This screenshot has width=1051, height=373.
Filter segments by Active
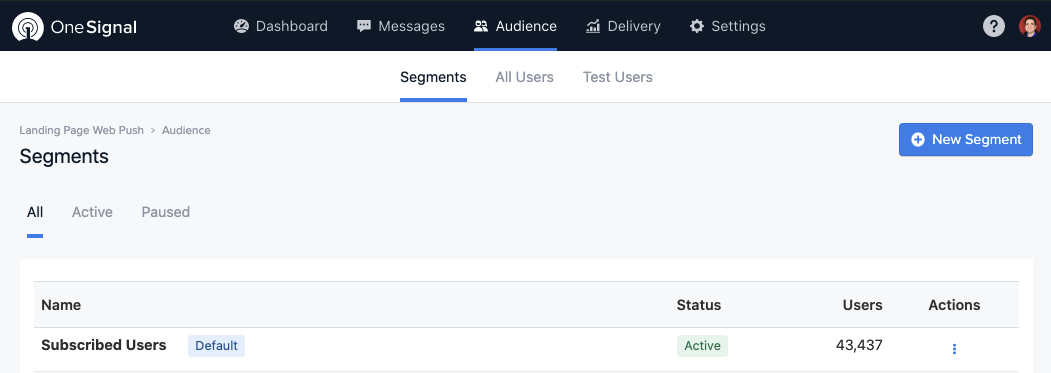tap(92, 212)
